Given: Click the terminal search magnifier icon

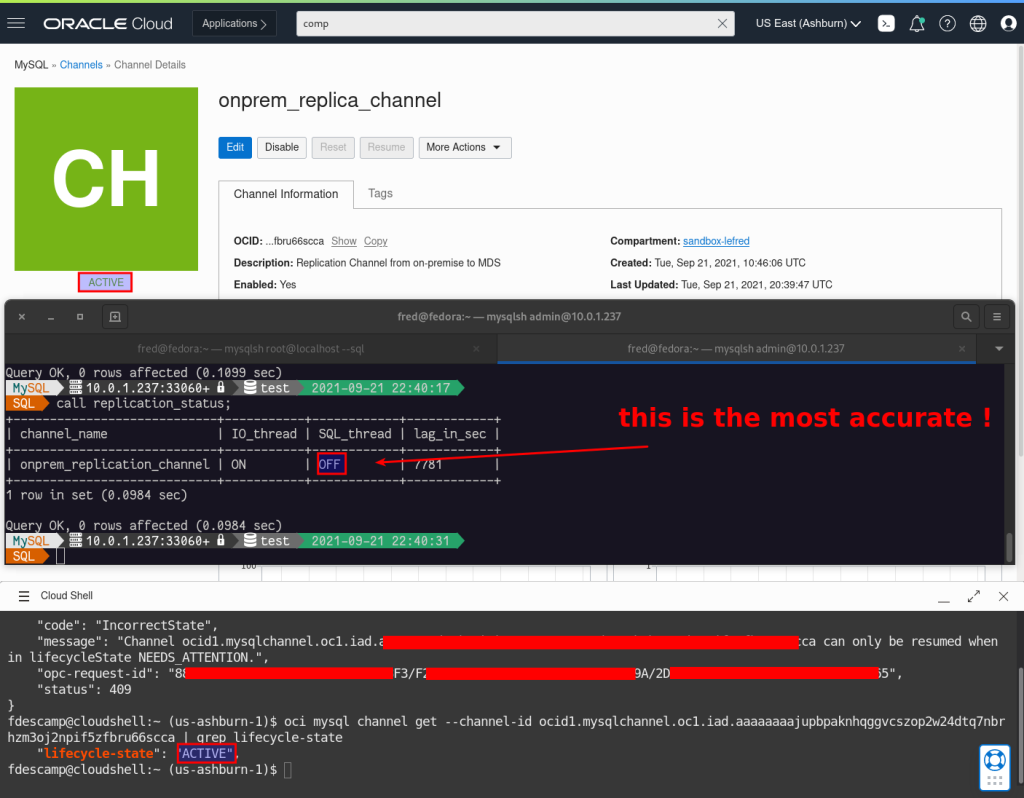Looking at the screenshot, I should [x=966, y=317].
